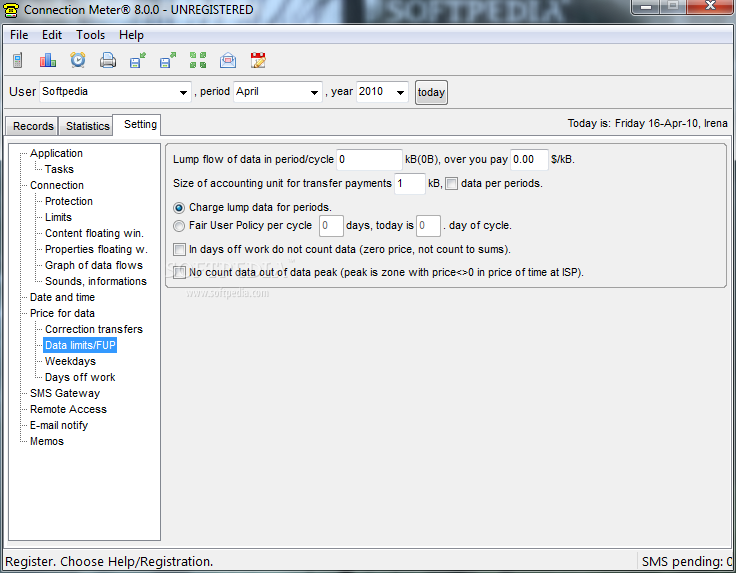
Task: Click the floppy disk export icon
Action: tap(168, 60)
